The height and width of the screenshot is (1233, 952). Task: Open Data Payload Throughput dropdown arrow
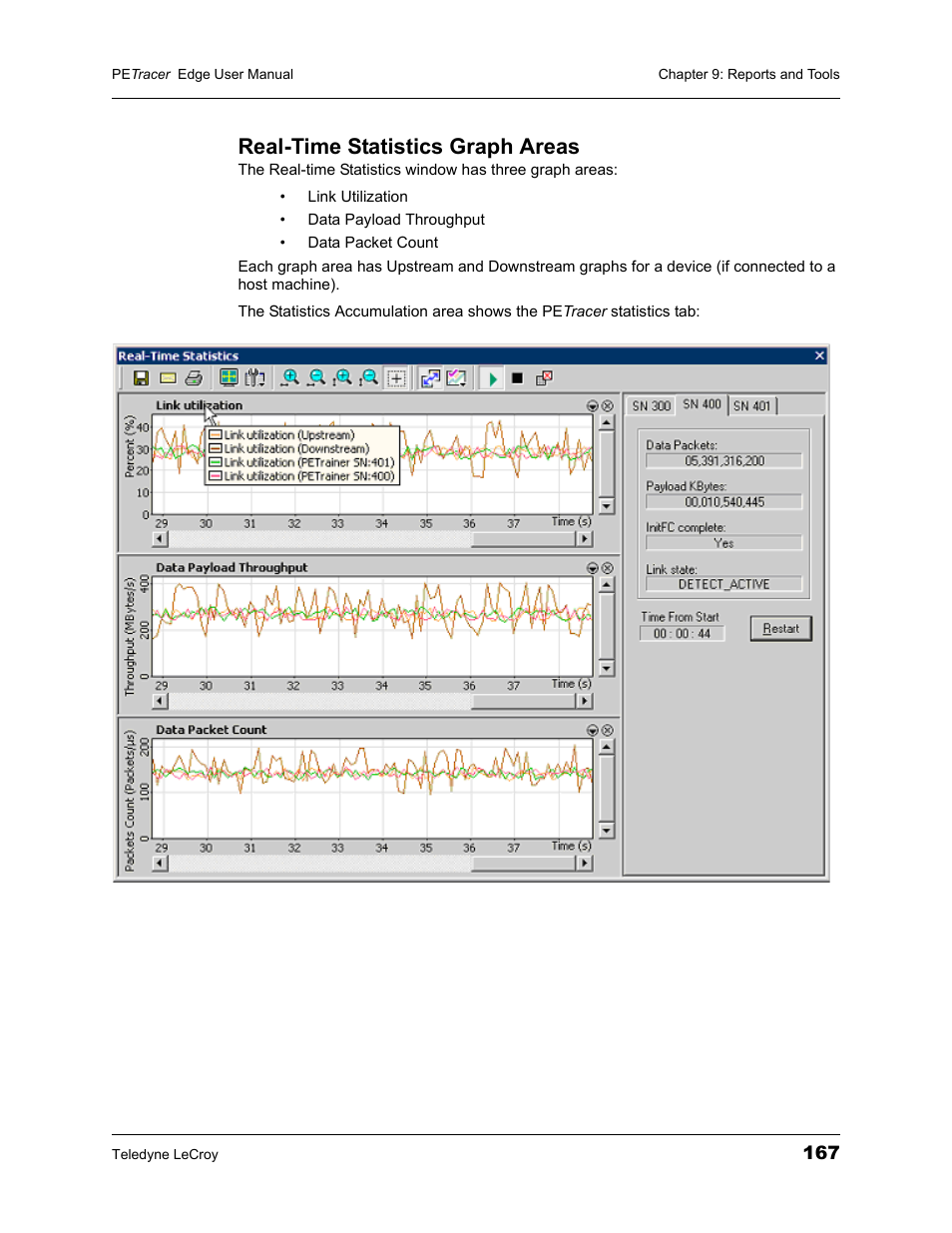[x=593, y=568]
